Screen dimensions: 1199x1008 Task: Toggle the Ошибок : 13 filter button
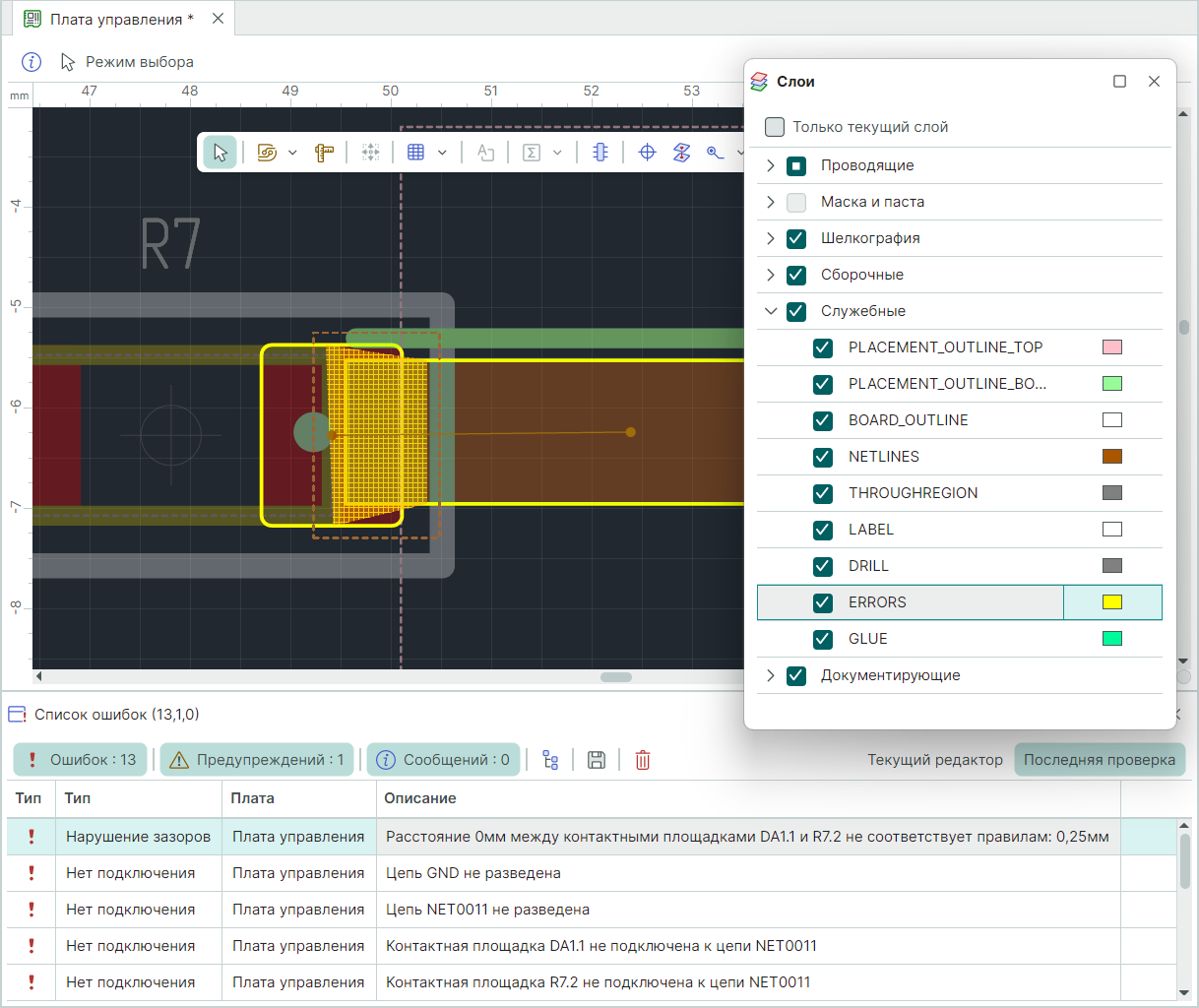tap(81, 760)
